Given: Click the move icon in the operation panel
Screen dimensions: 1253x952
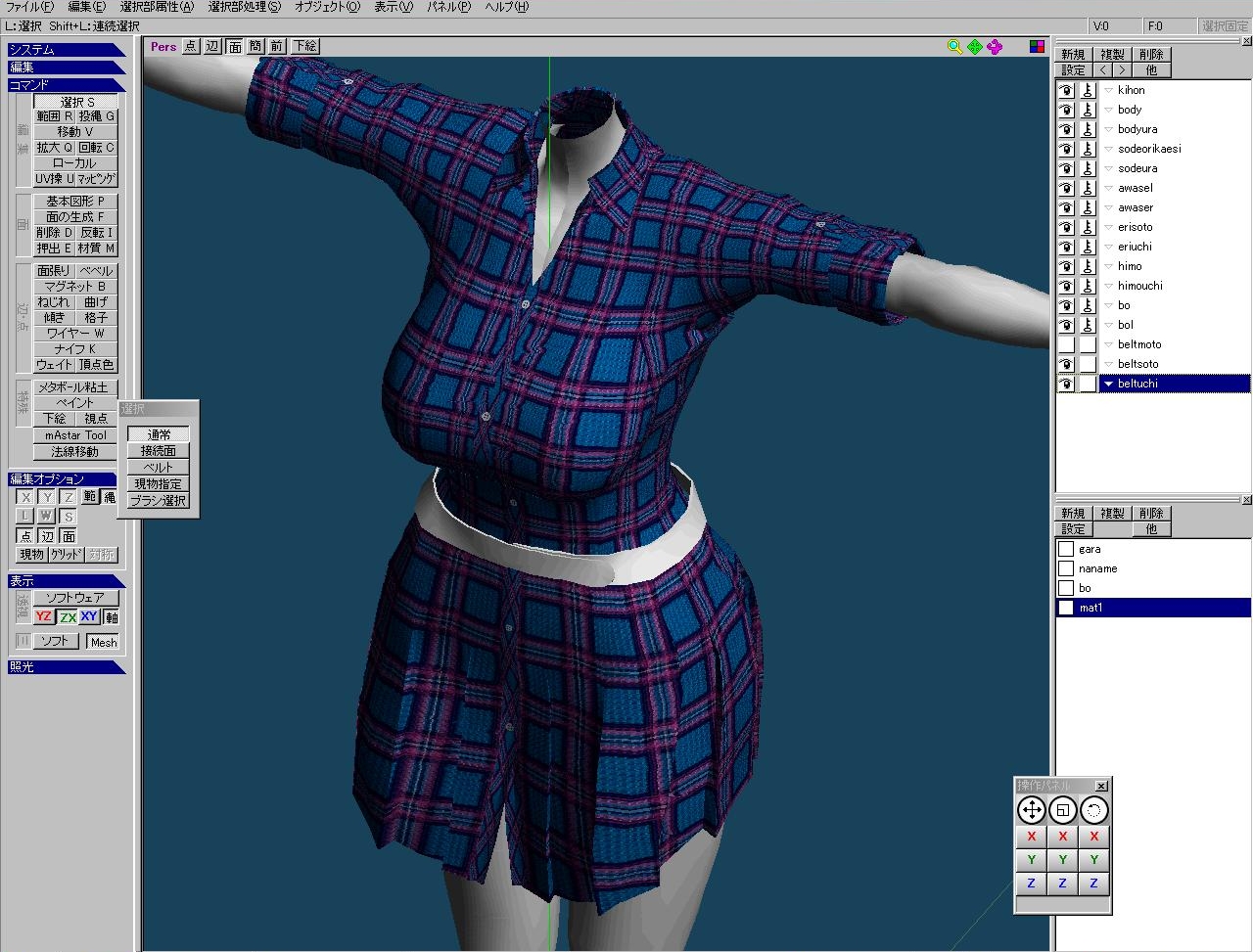Looking at the screenshot, I should [1031, 810].
